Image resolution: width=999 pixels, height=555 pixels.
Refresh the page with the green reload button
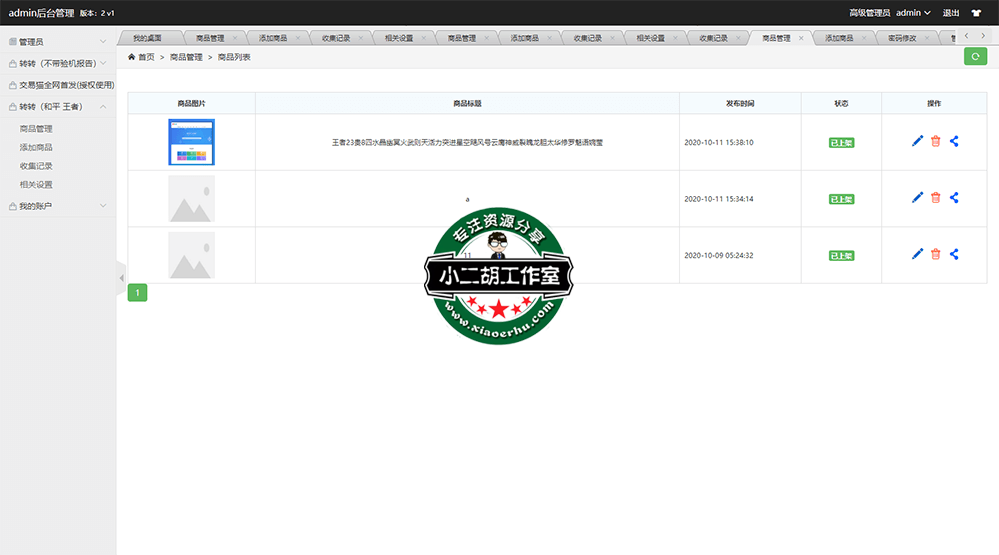[x=975, y=57]
